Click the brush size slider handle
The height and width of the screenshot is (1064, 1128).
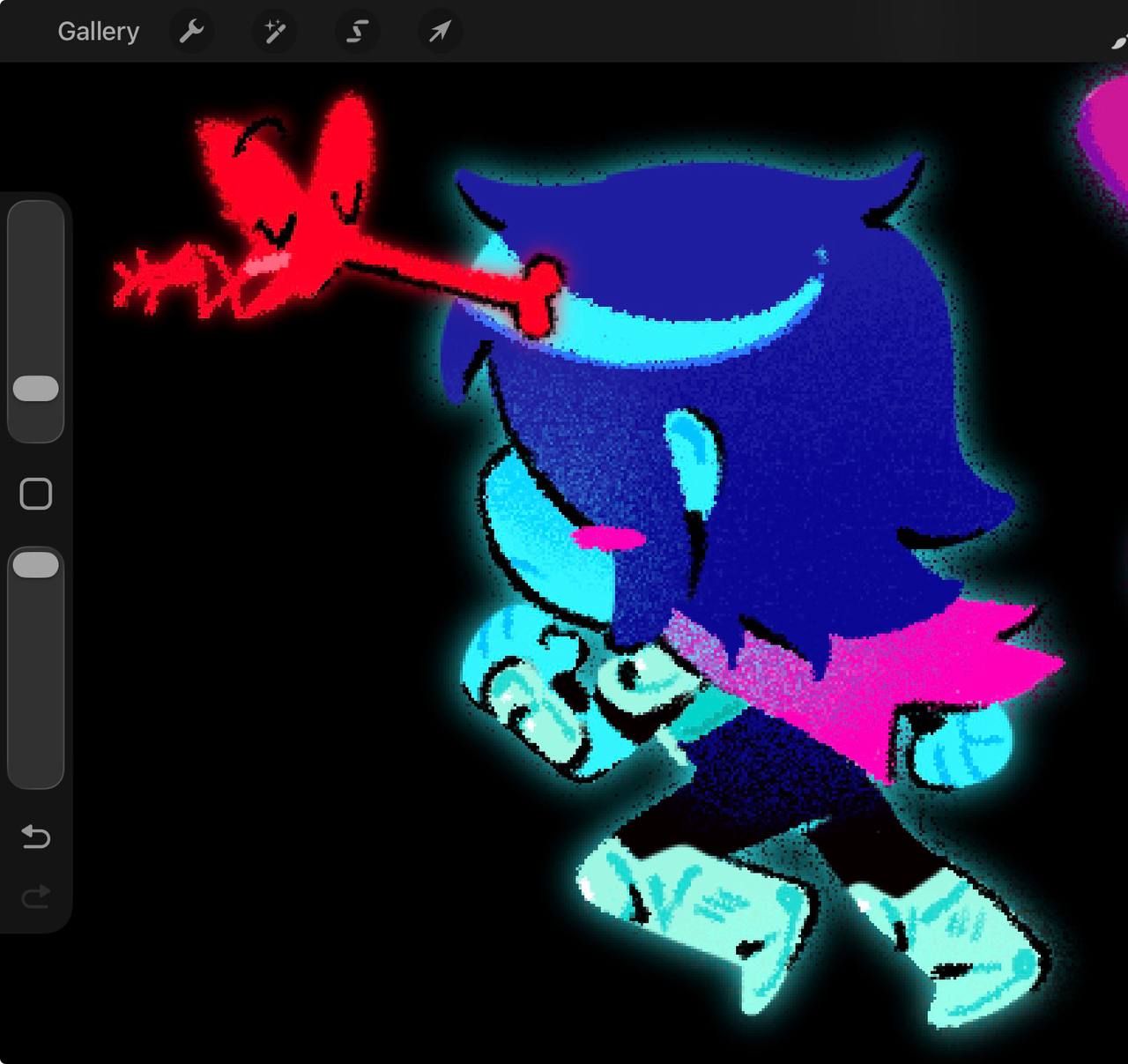(x=36, y=389)
